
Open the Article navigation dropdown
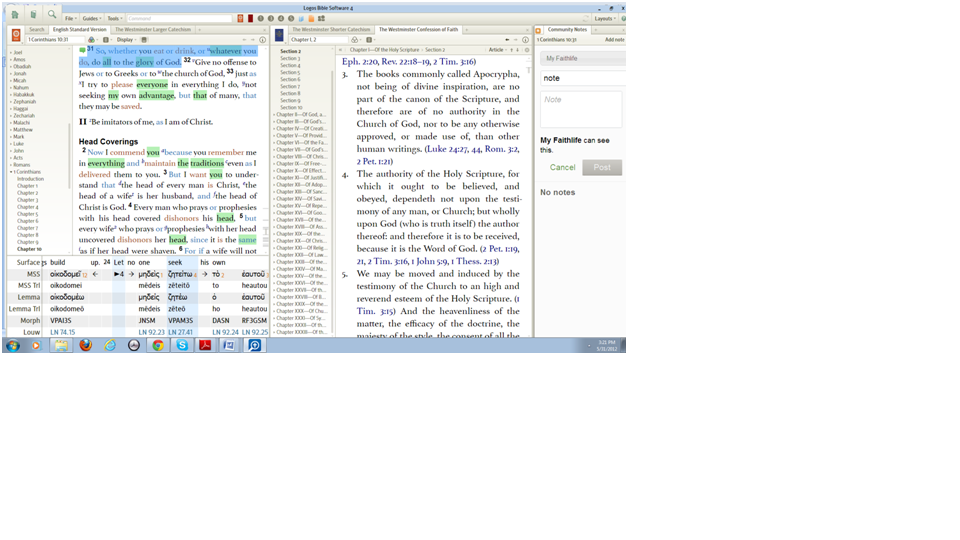[x=497, y=50]
